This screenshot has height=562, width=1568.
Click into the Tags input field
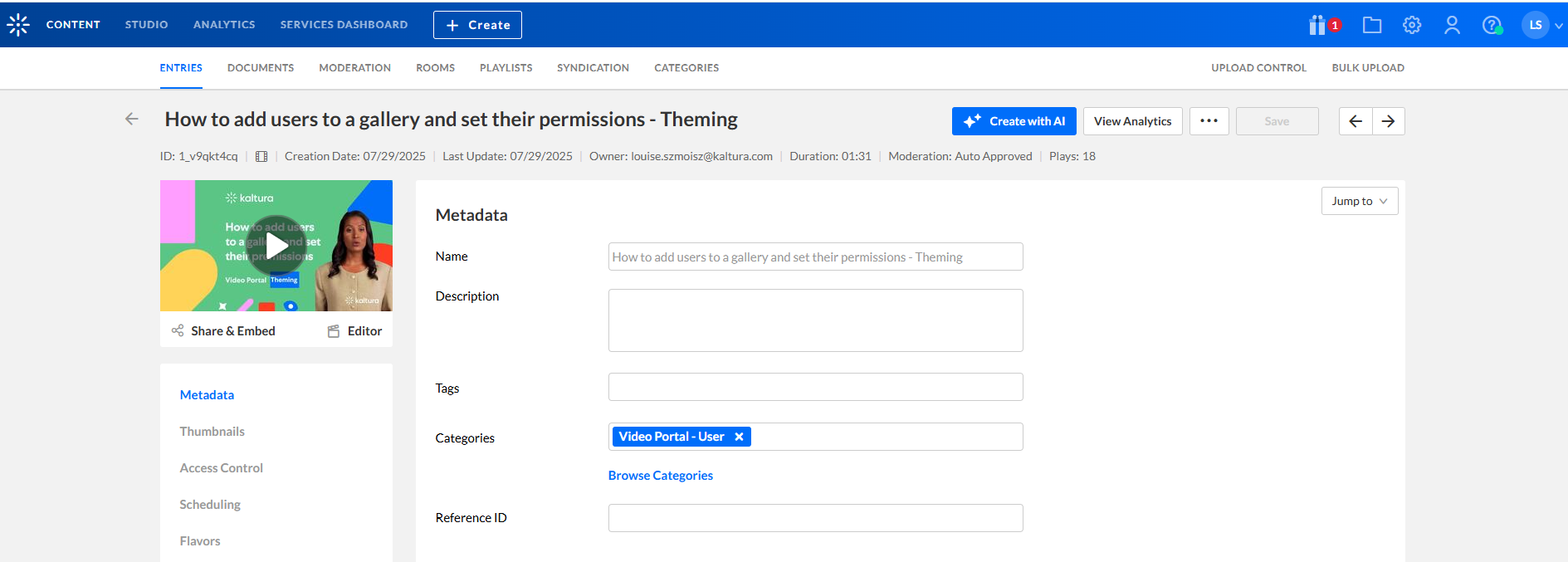(815, 387)
